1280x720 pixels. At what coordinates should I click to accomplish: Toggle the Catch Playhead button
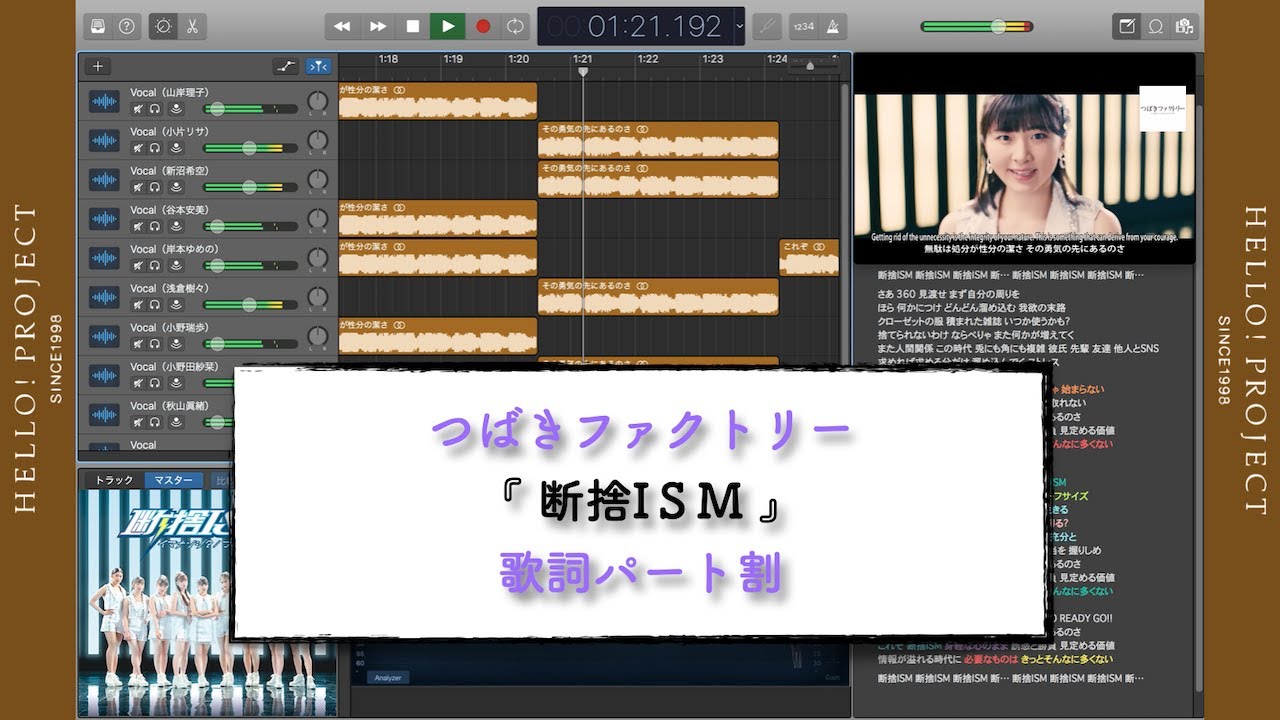(x=319, y=67)
